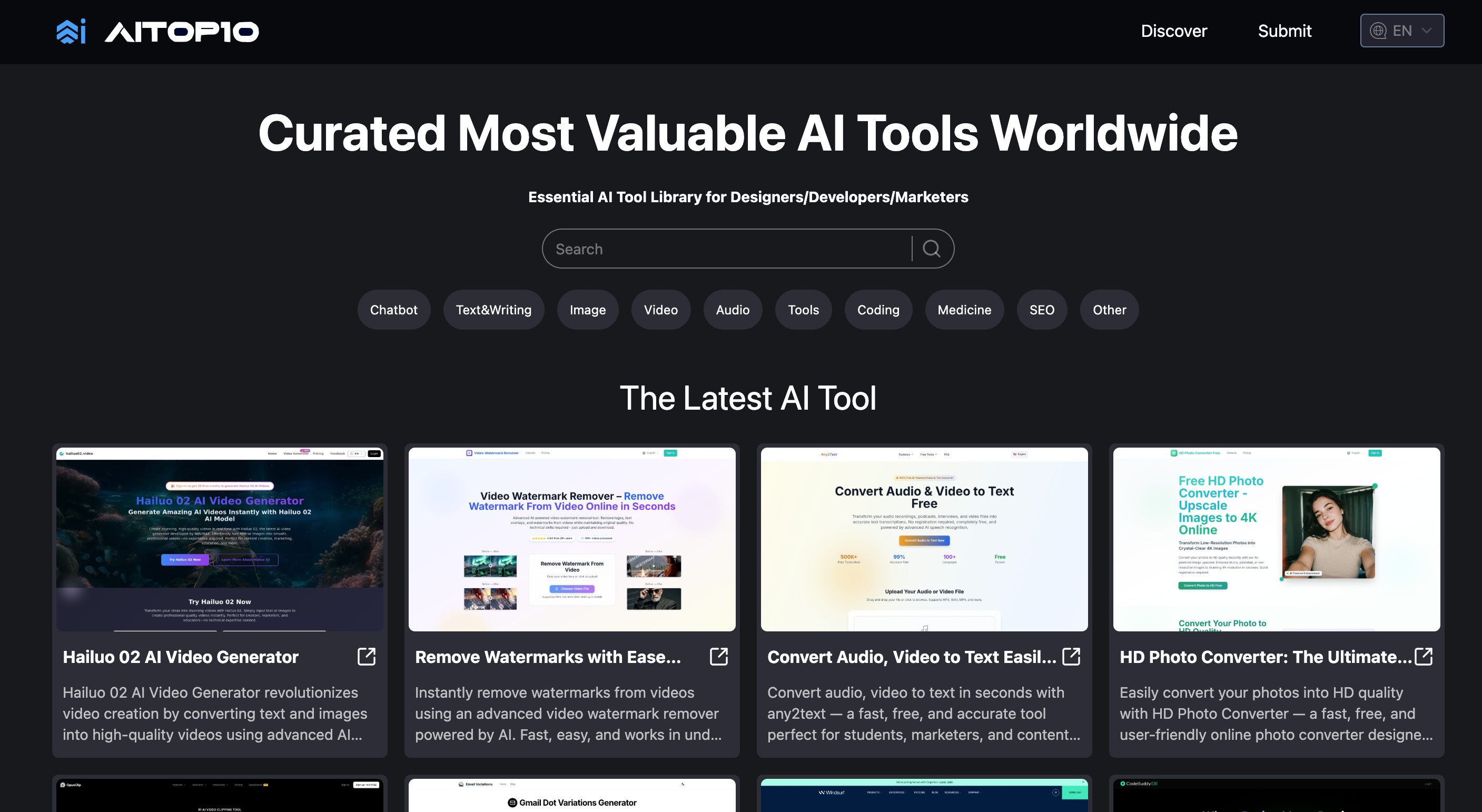This screenshot has width=1482, height=812.
Task: Click the globe language icon
Action: (1378, 31)
